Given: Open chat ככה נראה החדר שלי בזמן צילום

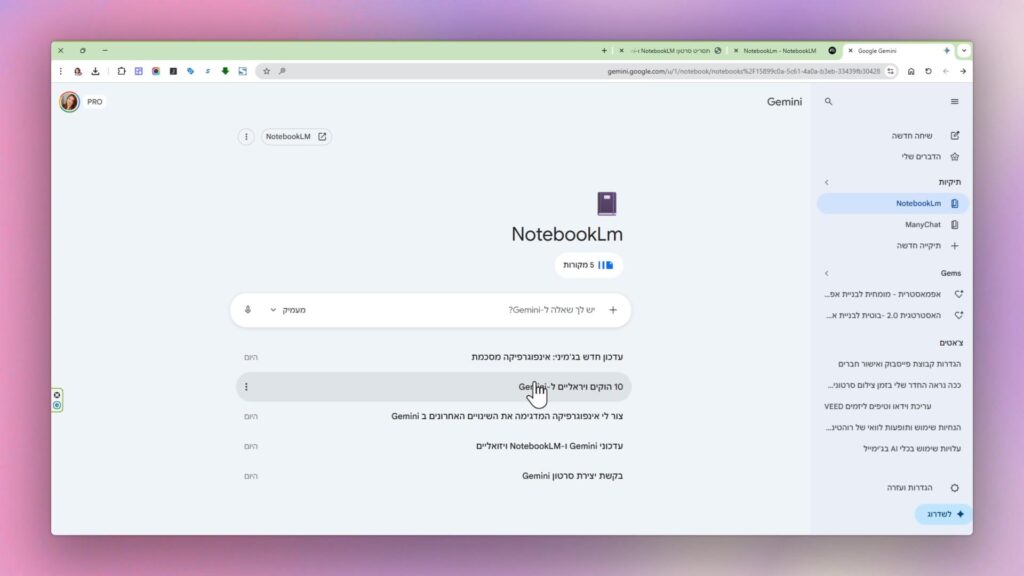Looking at the screenshot, I should 894,385.
